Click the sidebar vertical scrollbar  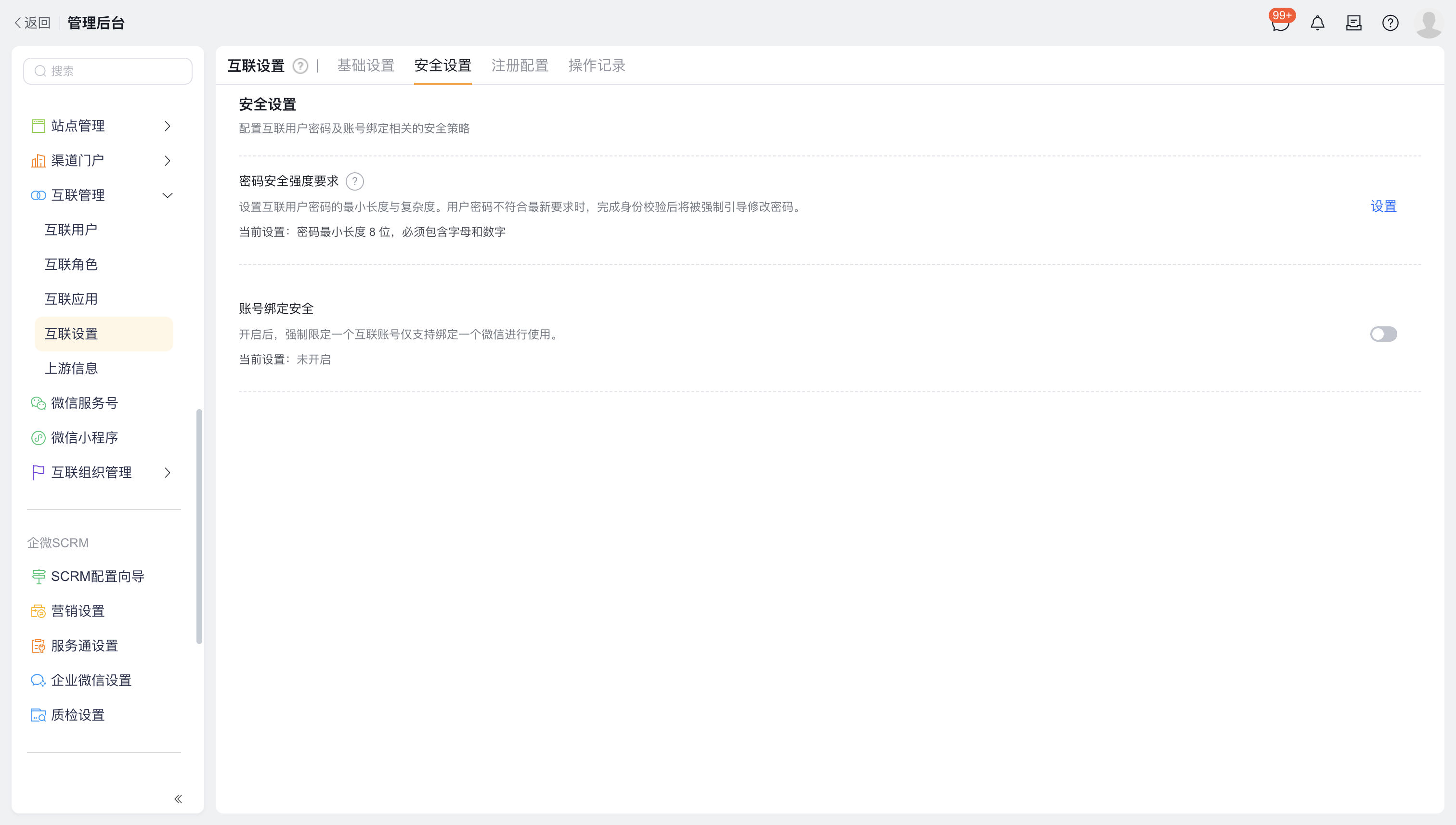(199, 527)
